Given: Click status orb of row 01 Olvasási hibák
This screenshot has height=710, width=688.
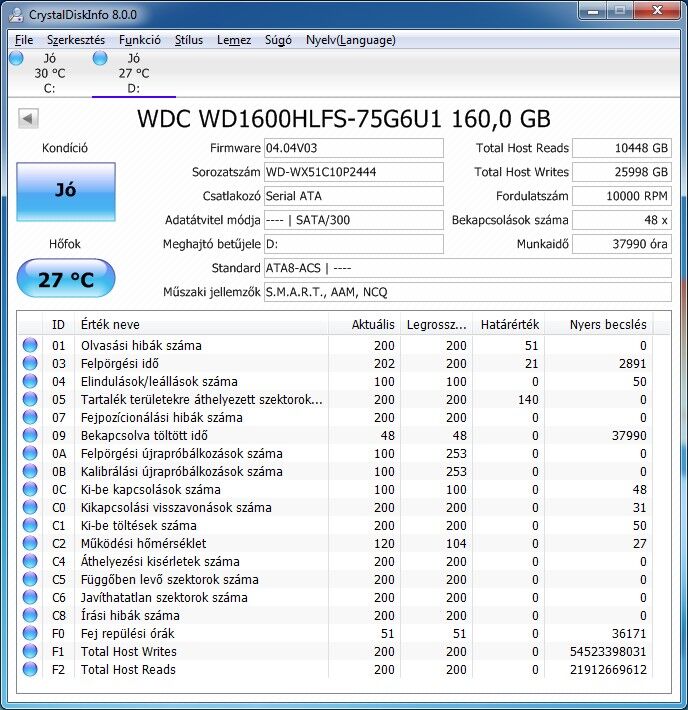Looking at the screenshot, I should tap(30, 345).
